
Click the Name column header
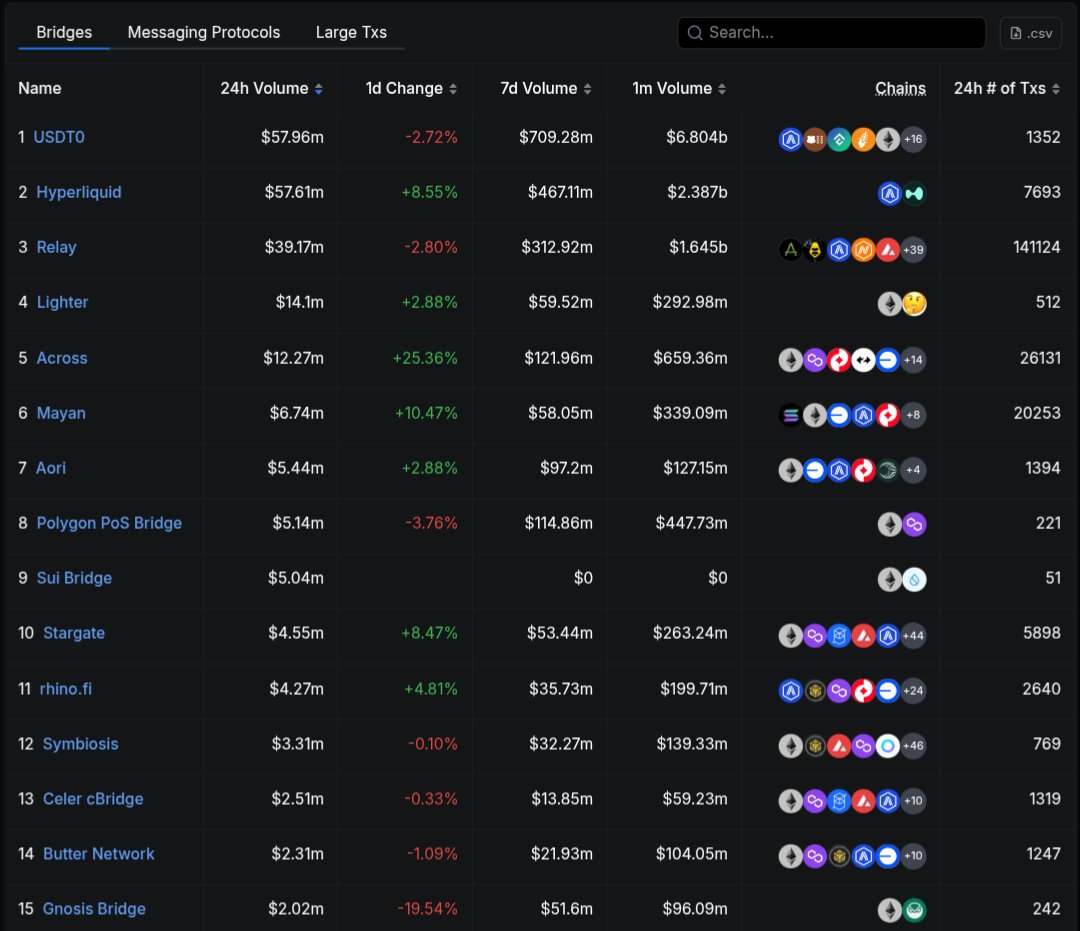click(x=39, y=88)
